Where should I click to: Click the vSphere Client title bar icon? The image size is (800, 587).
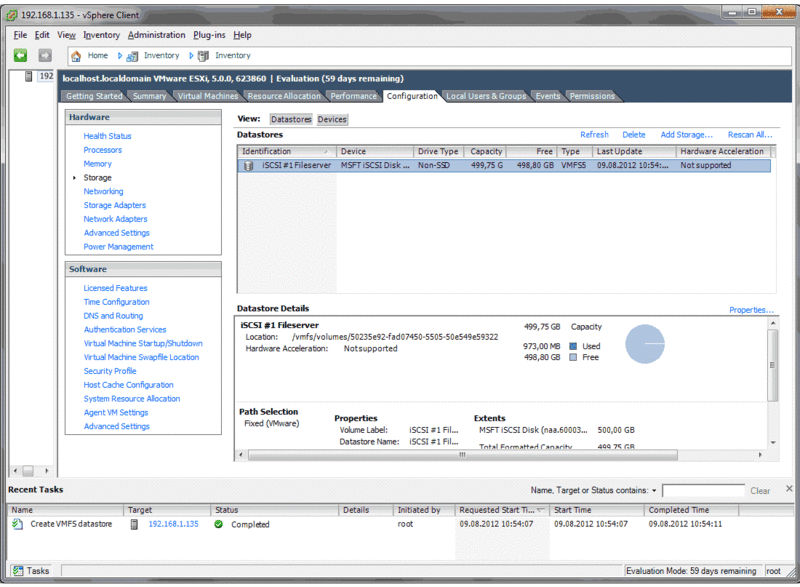[12, 15]
